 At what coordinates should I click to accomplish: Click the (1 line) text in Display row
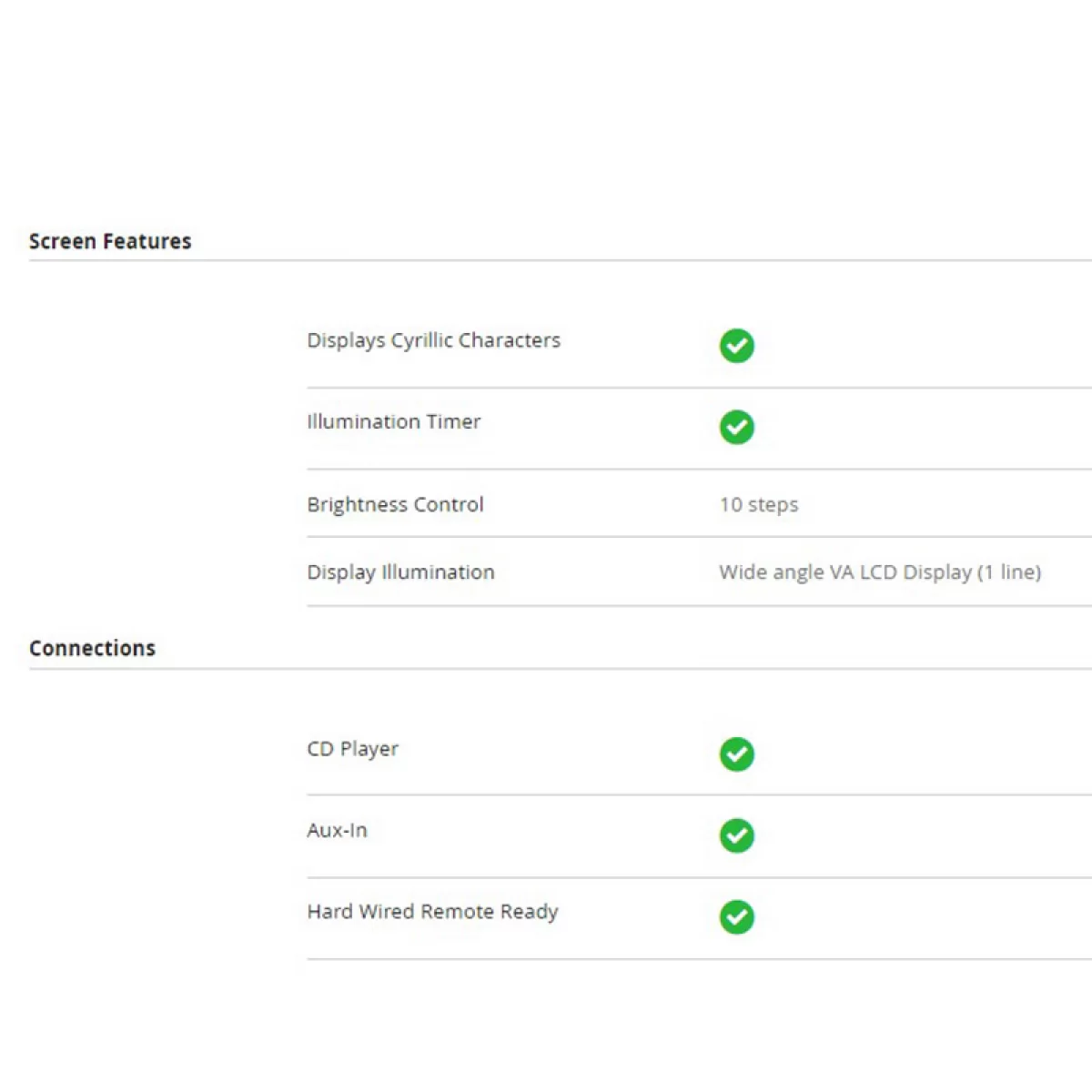click(x=1009, y=572)
